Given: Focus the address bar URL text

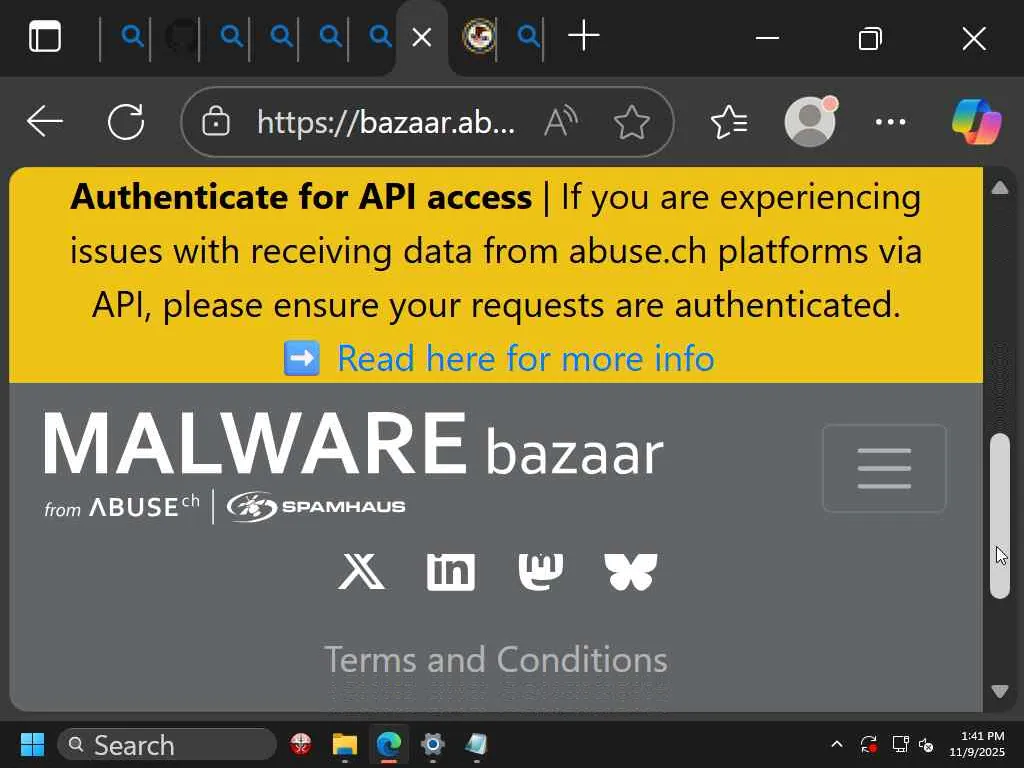Looking at the screenshot, I should click(x=385, y=121).
